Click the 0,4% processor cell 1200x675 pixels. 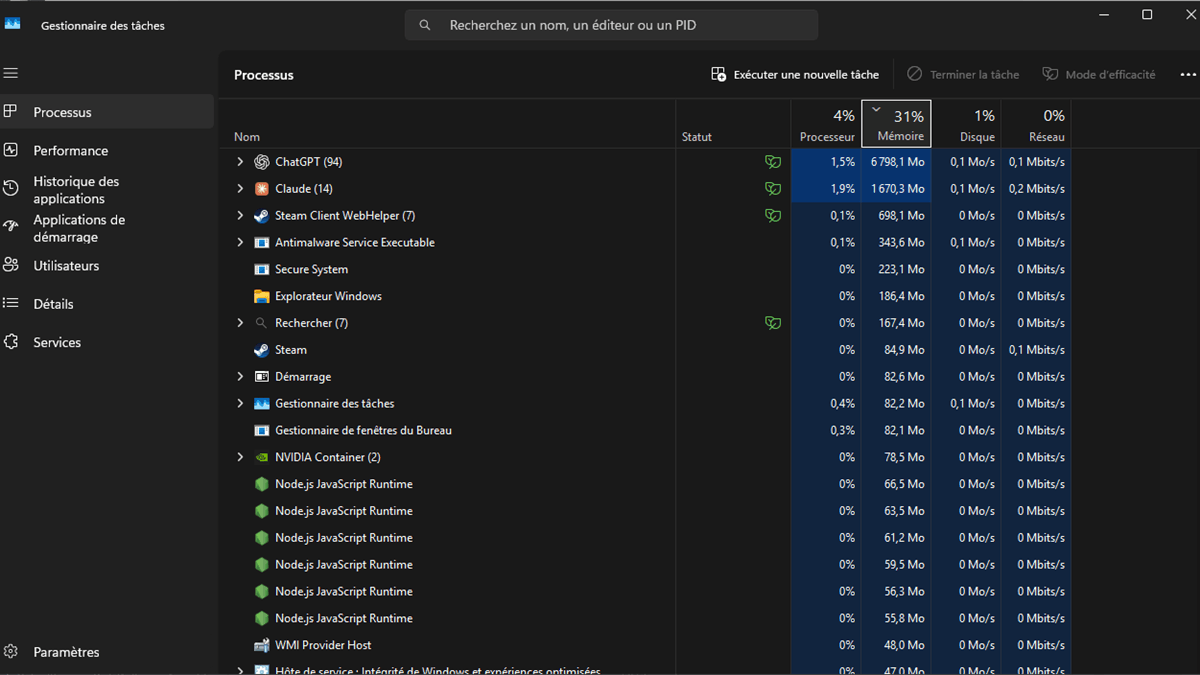826,404
